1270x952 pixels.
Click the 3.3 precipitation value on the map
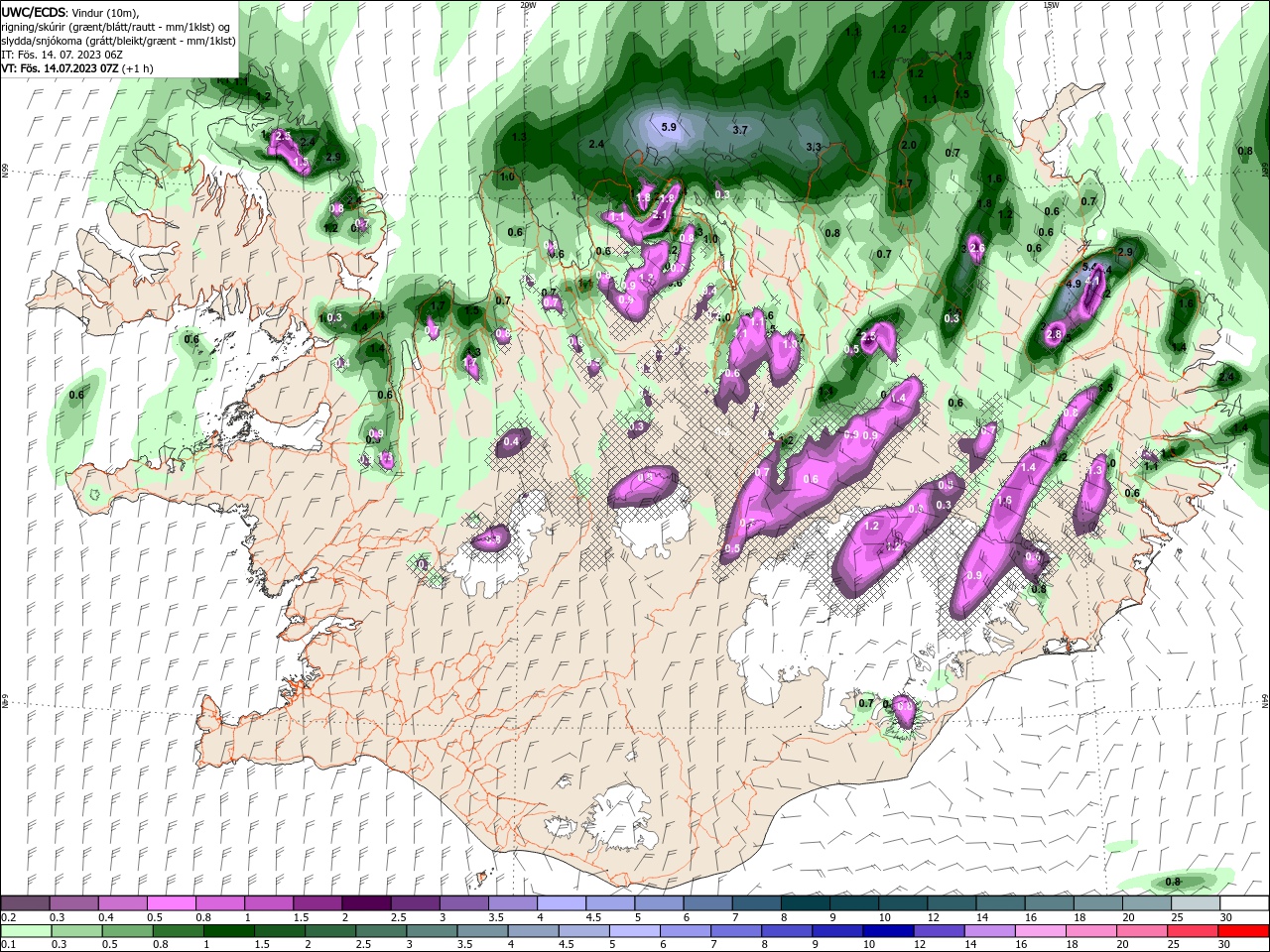[814, 147]
